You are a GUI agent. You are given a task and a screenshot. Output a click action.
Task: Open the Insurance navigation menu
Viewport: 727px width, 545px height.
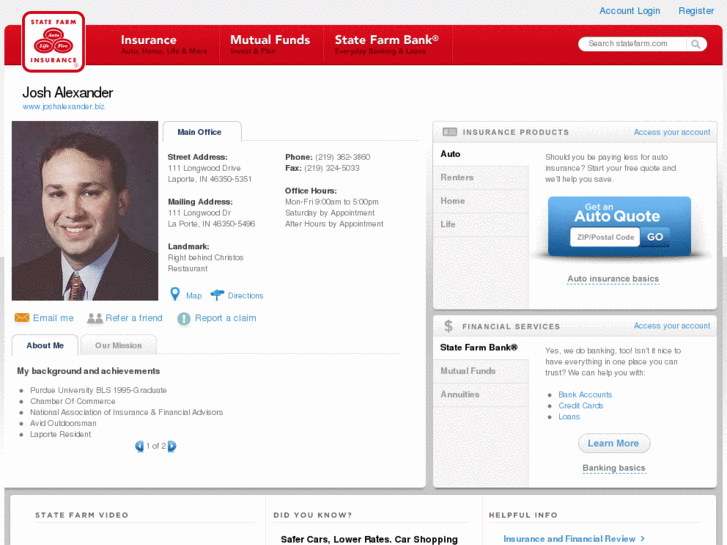(164, 45)
